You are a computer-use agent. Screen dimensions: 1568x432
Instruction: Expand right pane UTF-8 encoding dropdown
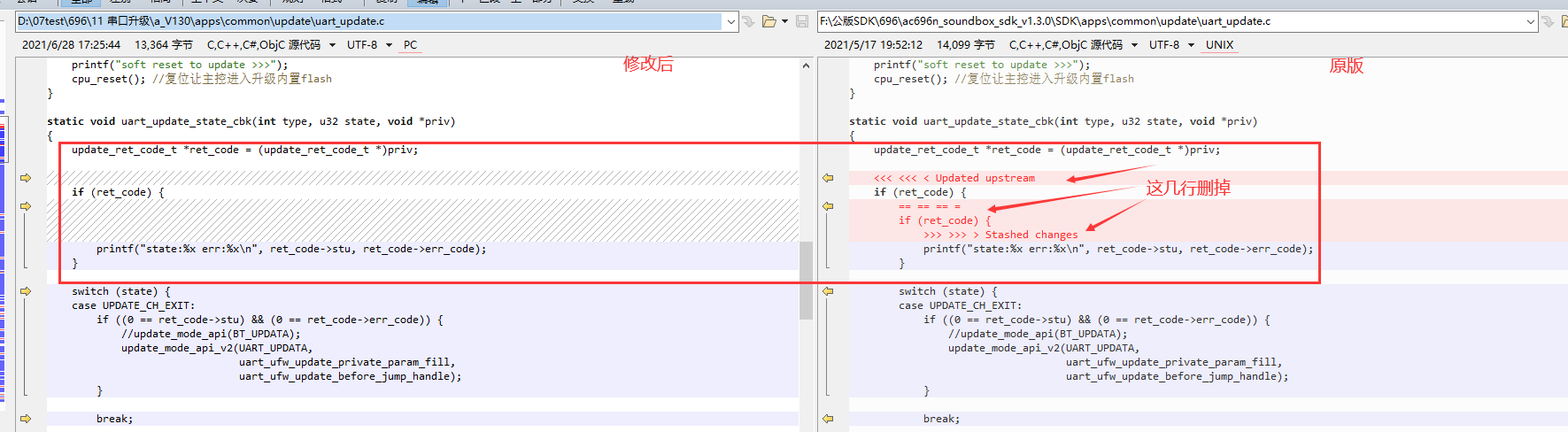(1191, 45)
